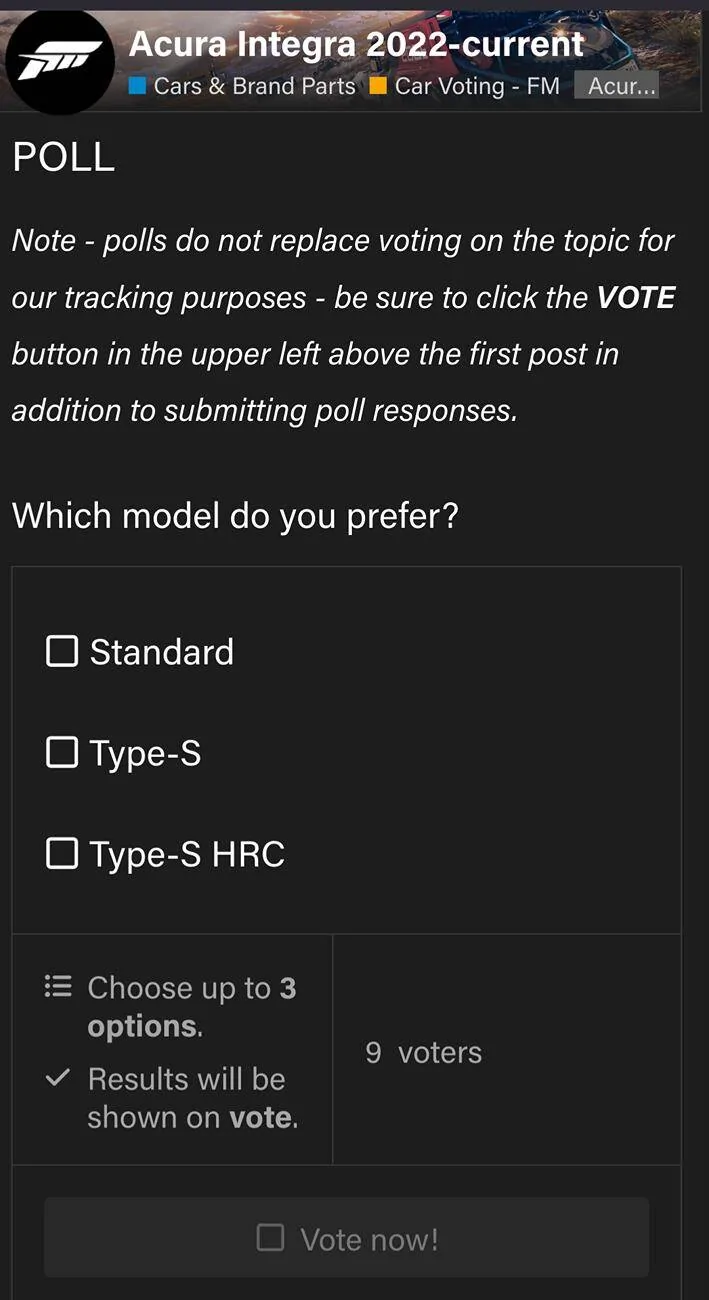Enable the Type-S HRC choice
Viewport: 709px width, 1300px height.
click(x=61, y=853)
